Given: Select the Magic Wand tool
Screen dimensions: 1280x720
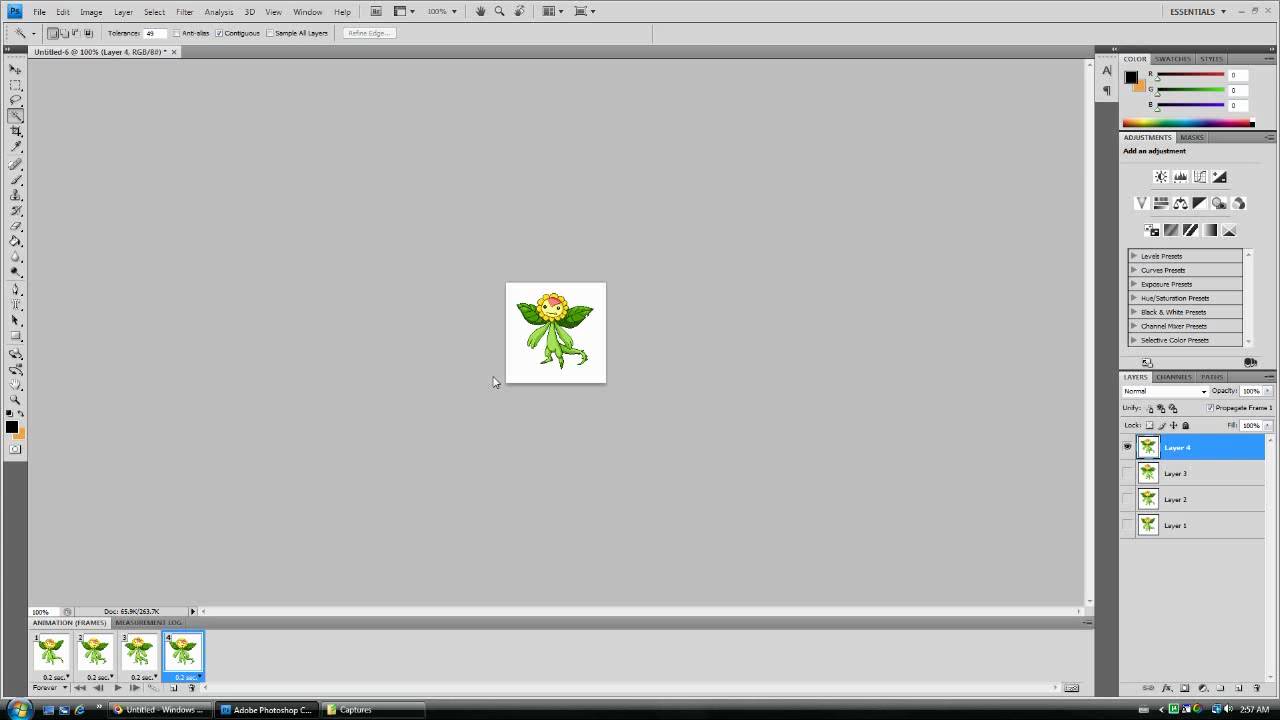Looking at the screenshot, I should click(16, 116).
